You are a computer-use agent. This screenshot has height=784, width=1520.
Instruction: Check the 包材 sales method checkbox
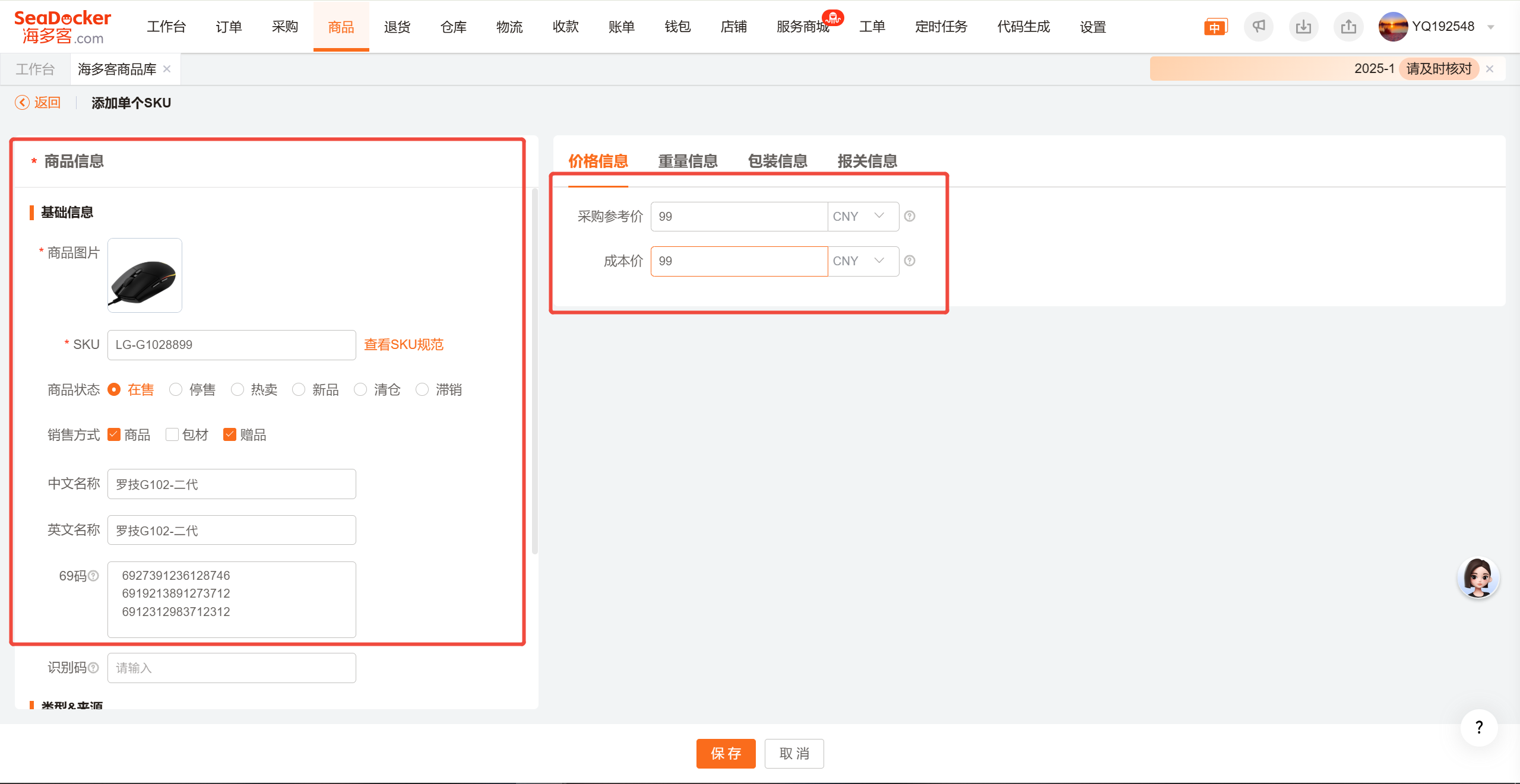172,434
